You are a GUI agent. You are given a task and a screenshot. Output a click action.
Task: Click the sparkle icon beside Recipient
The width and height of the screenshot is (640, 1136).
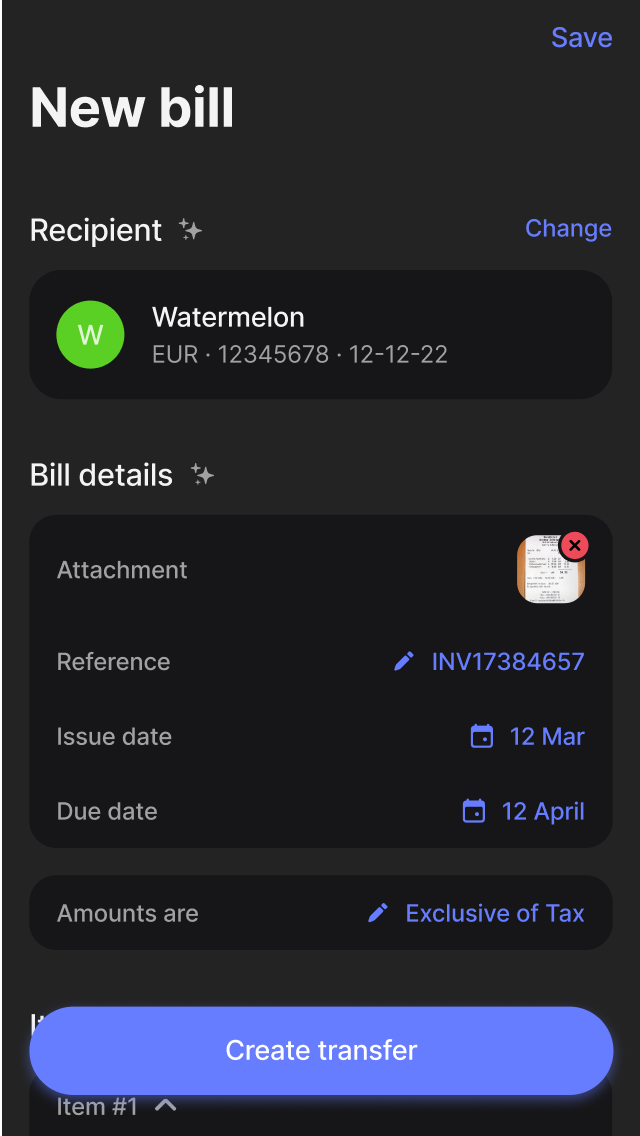(x=190, y=230)
